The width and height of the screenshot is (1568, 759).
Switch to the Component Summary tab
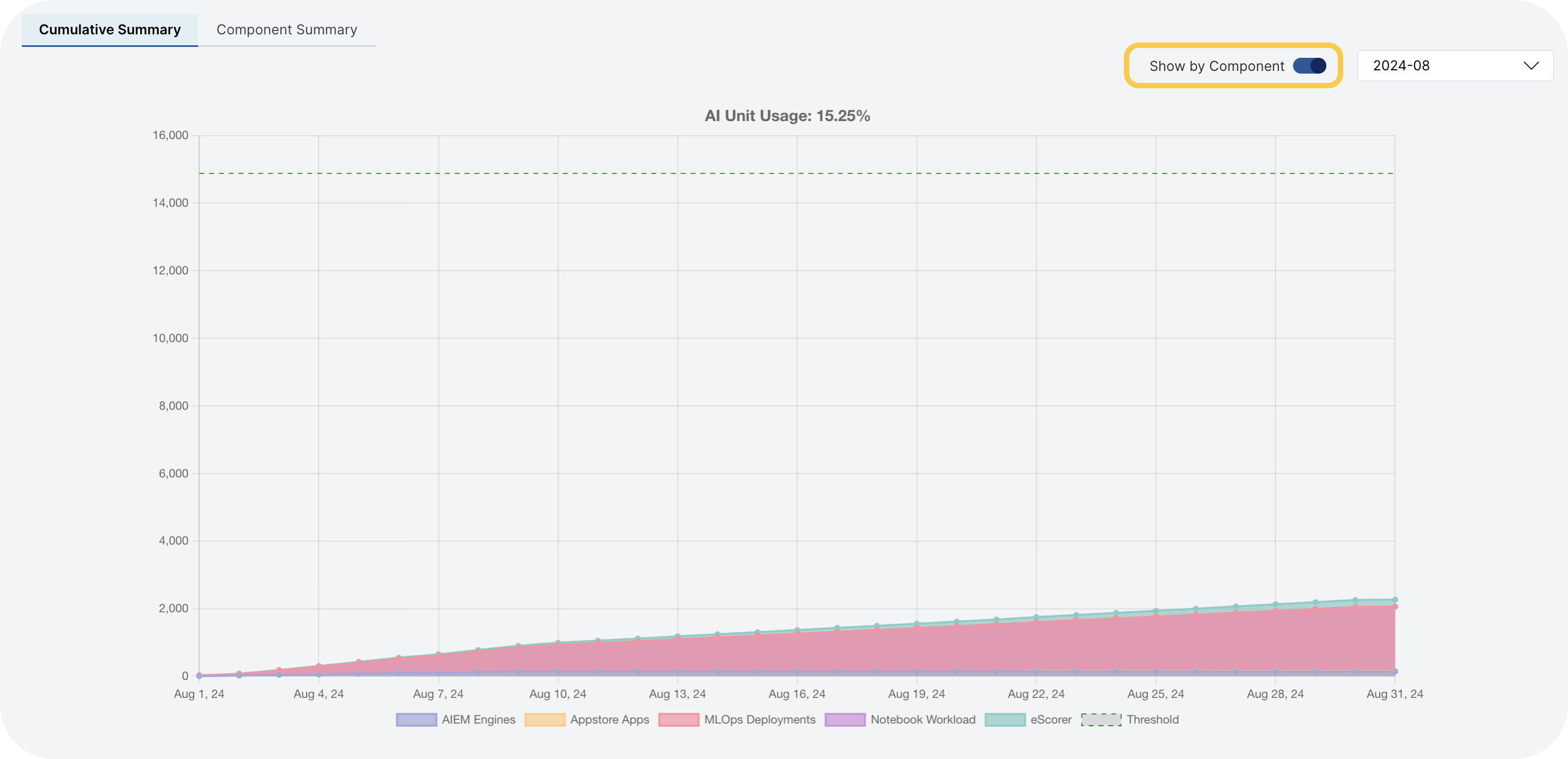point(286,29)
